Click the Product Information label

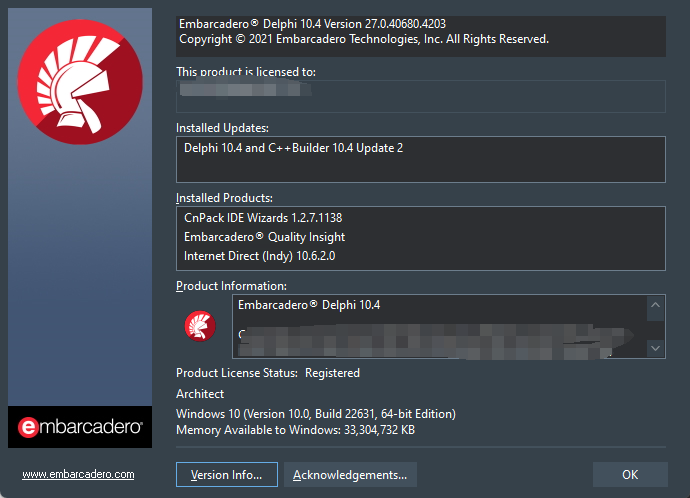pos(231,286)
